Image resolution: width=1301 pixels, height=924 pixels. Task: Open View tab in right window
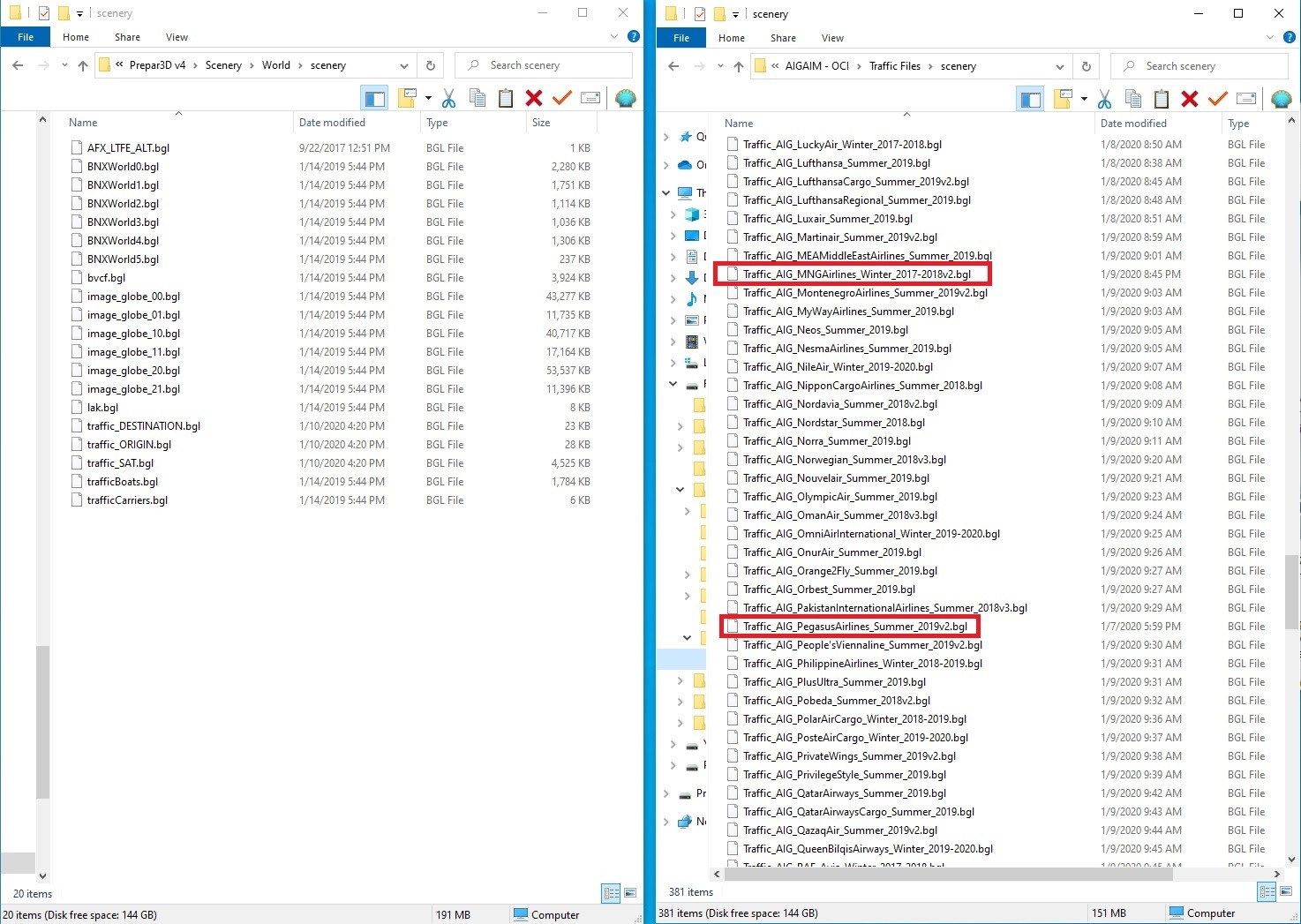(832, 38)
